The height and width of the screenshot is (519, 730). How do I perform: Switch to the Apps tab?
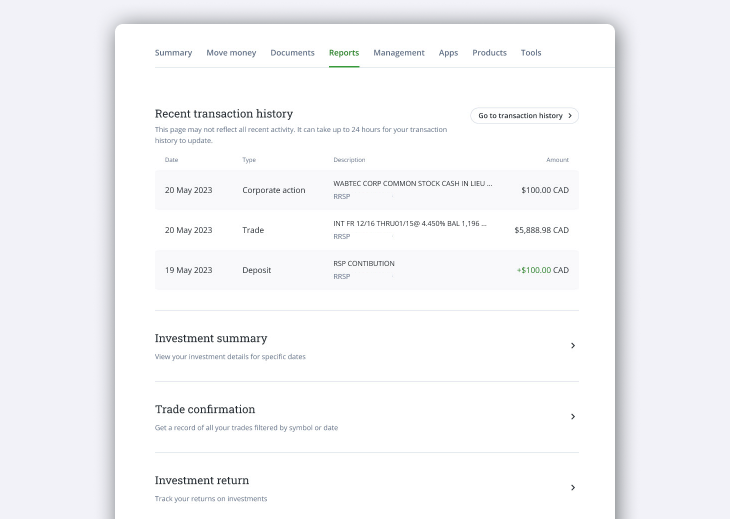pos(448,53)
